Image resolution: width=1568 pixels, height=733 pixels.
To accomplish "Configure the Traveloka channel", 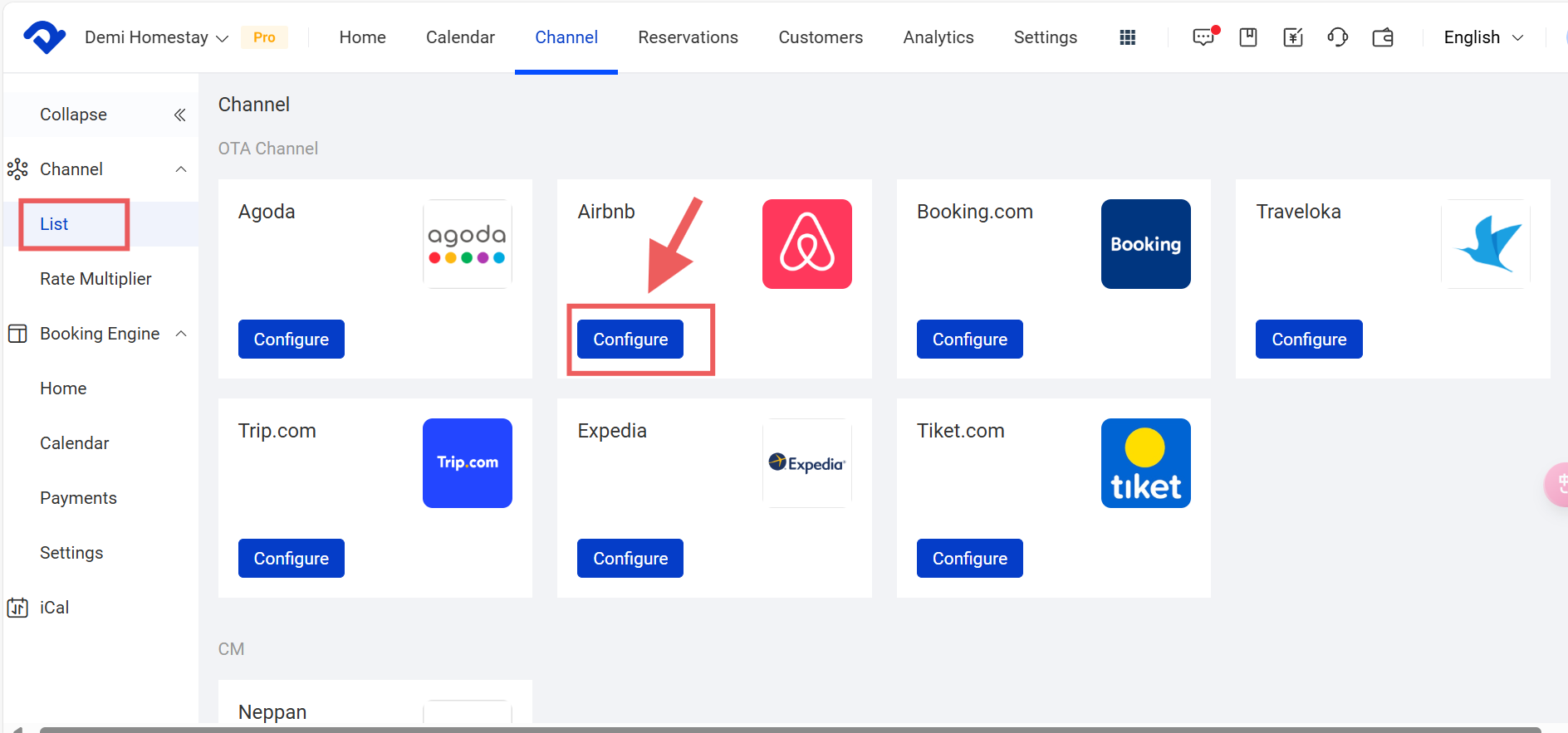I will click(1309, 339).
